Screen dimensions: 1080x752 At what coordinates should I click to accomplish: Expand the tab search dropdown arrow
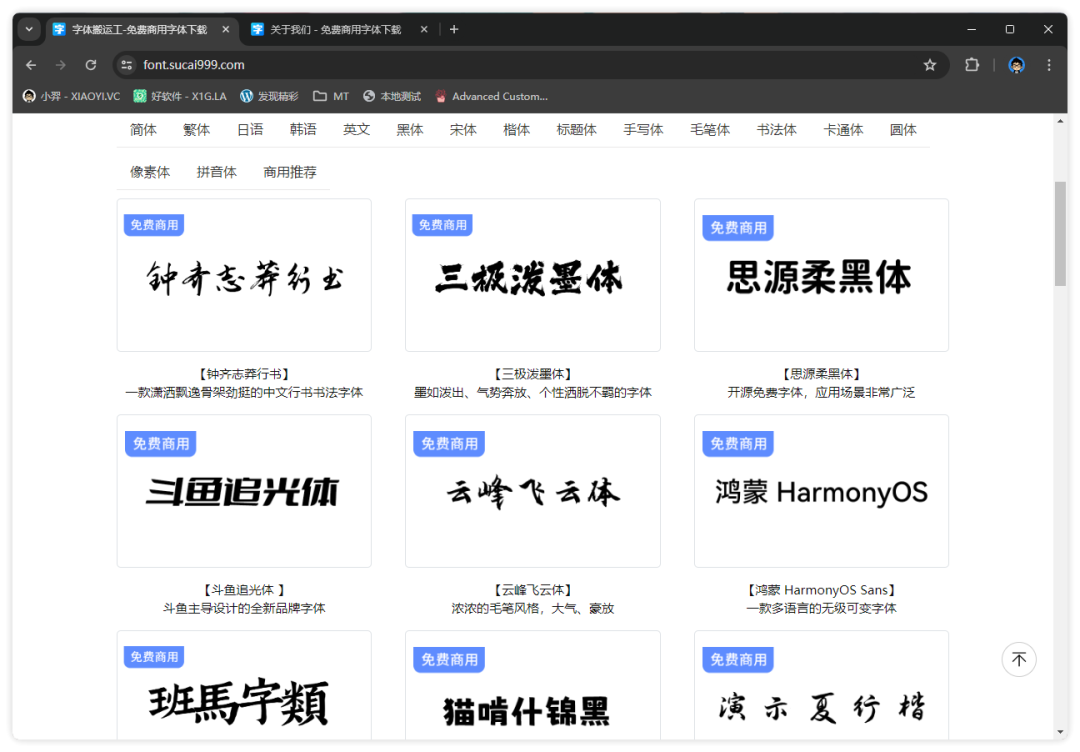29,30
